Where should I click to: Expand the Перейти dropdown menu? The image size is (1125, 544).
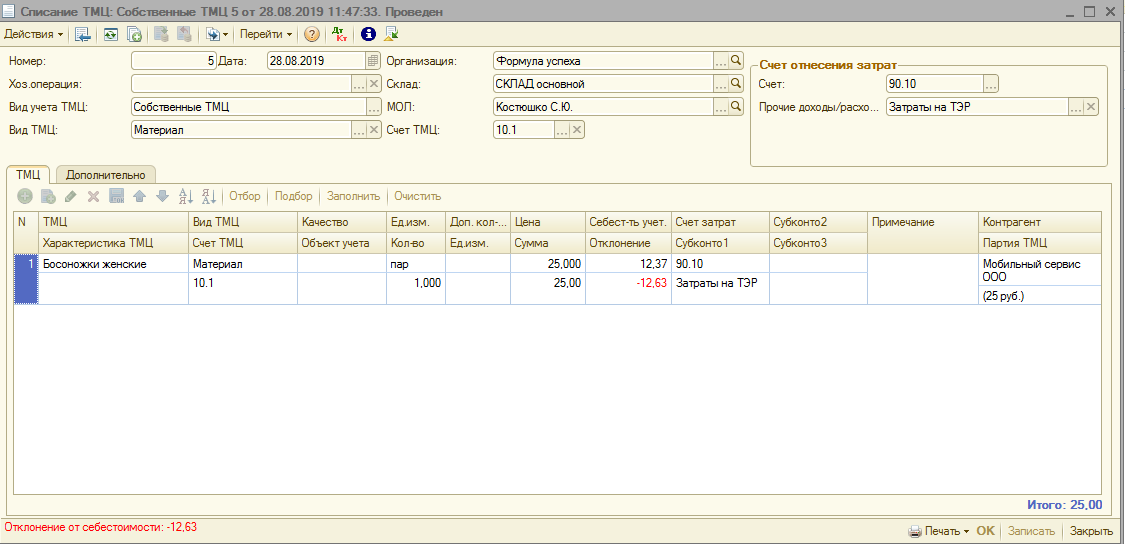(266, 34)
